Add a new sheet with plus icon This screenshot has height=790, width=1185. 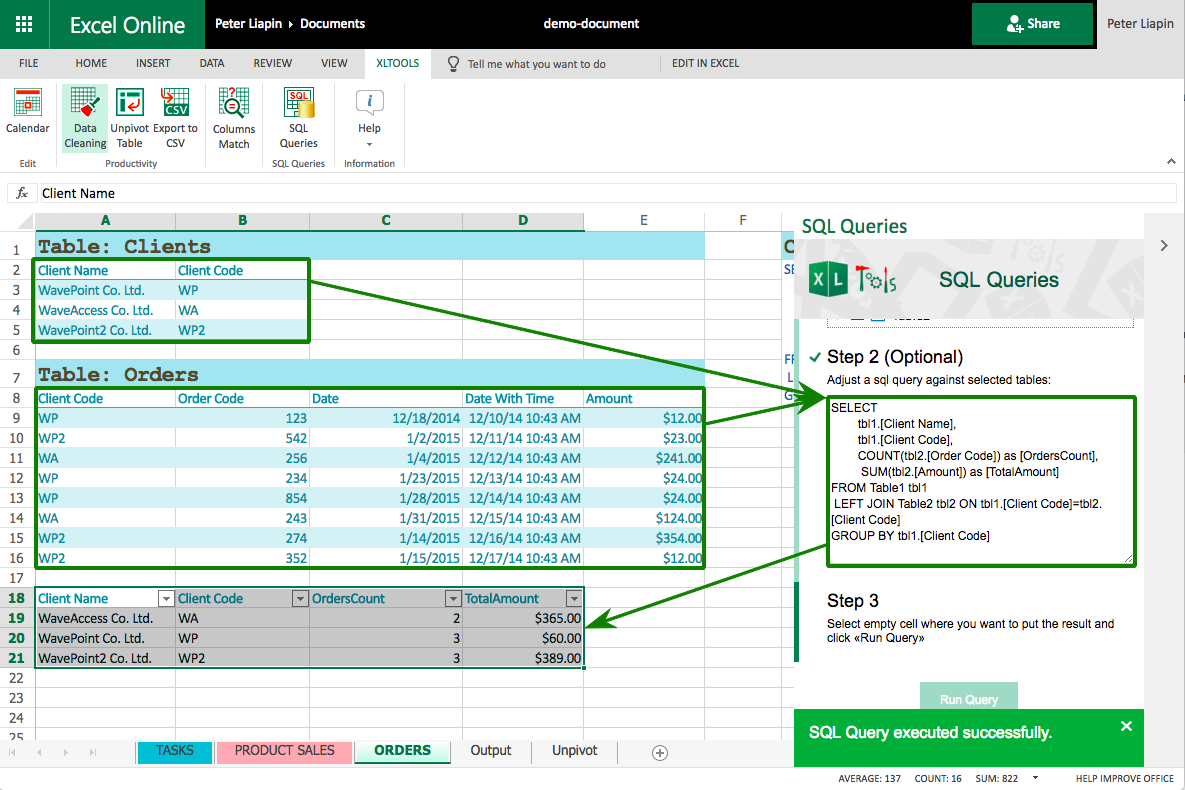tap(660, 752)
